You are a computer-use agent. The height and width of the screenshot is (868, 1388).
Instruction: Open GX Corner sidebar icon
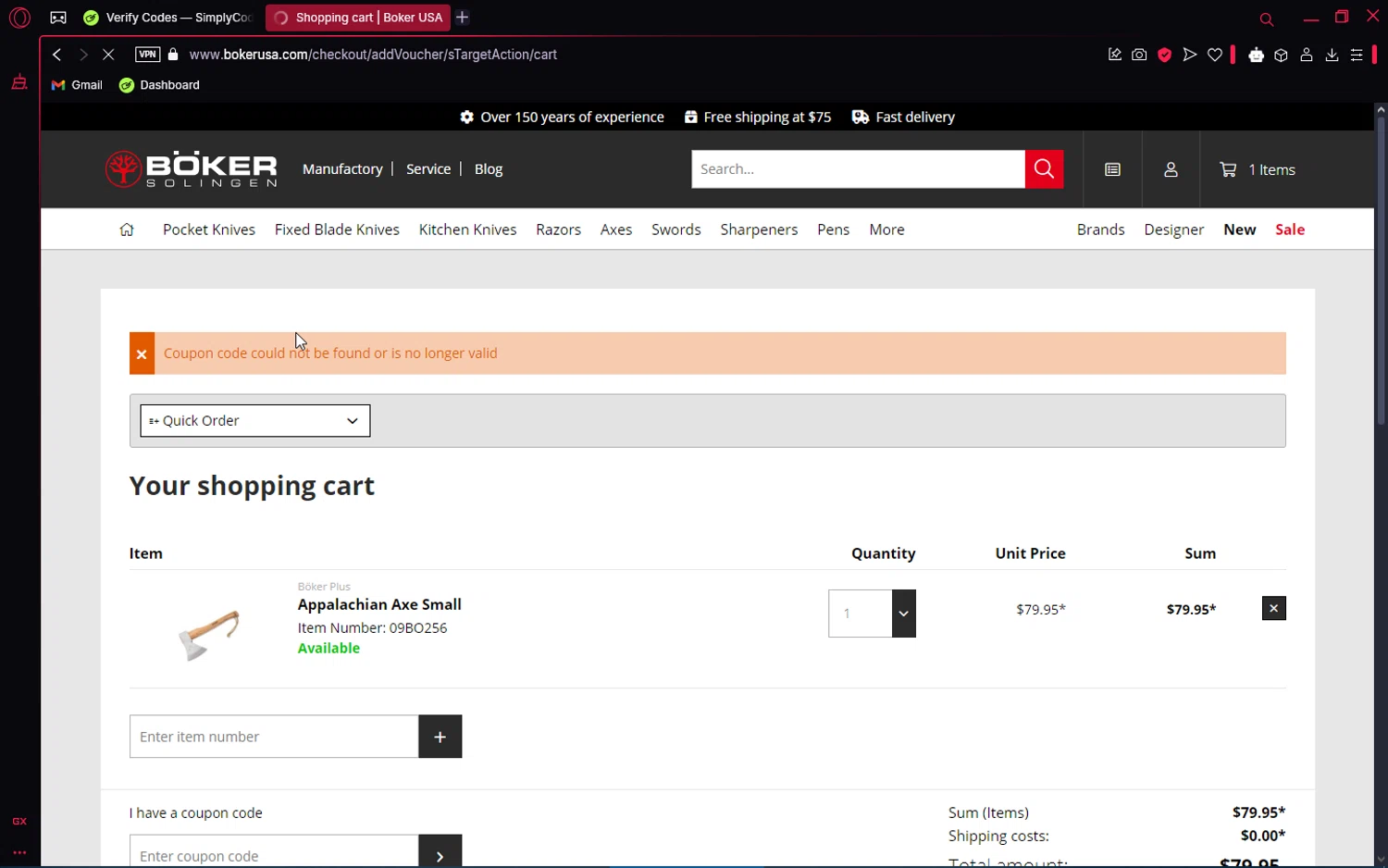(x=19, y=821)
